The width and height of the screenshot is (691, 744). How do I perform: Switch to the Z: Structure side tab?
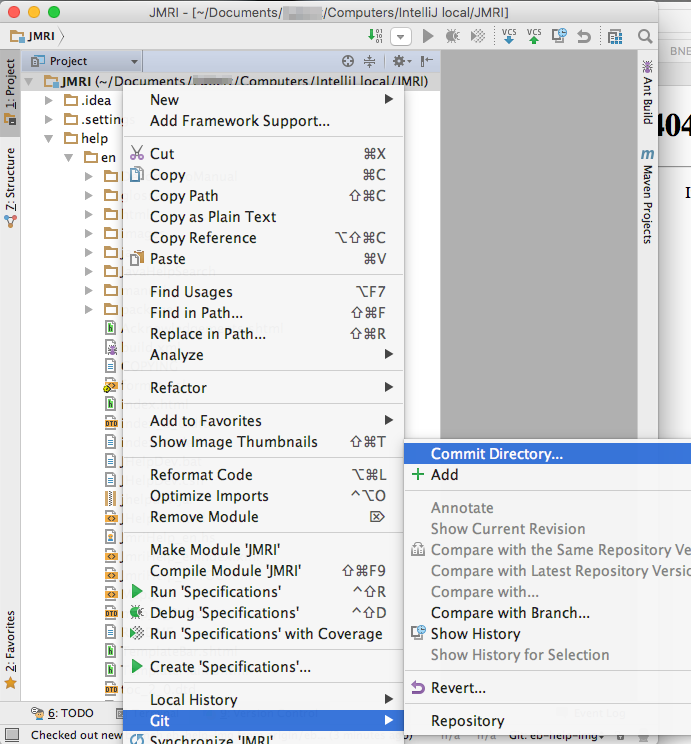tap(10, 185)
